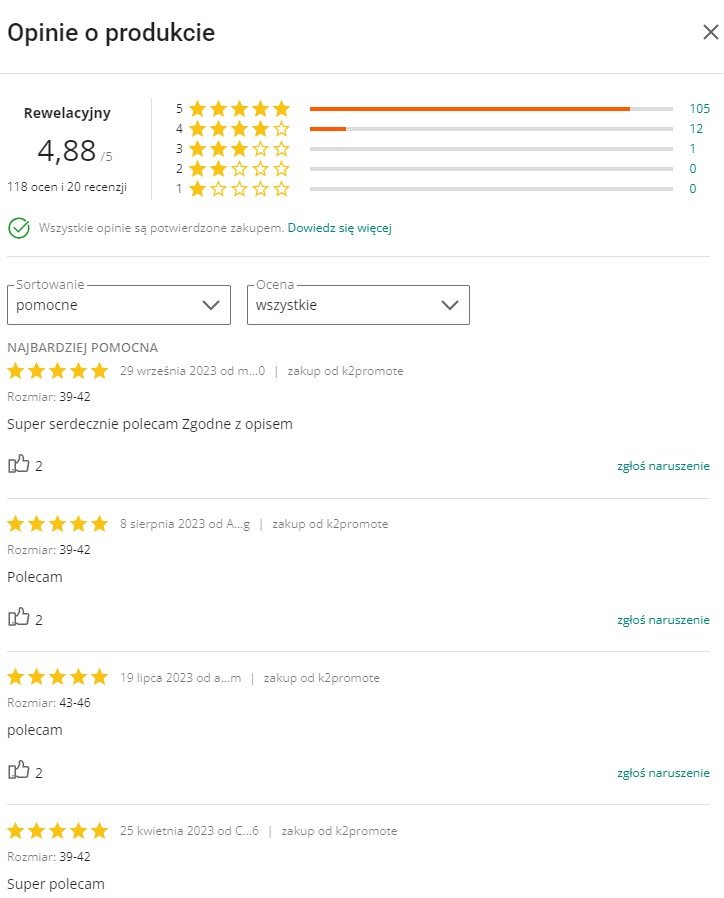Screen dimensions: 724x898
Task: Click the 4-star rating row stars
Action: click(239, 128)
